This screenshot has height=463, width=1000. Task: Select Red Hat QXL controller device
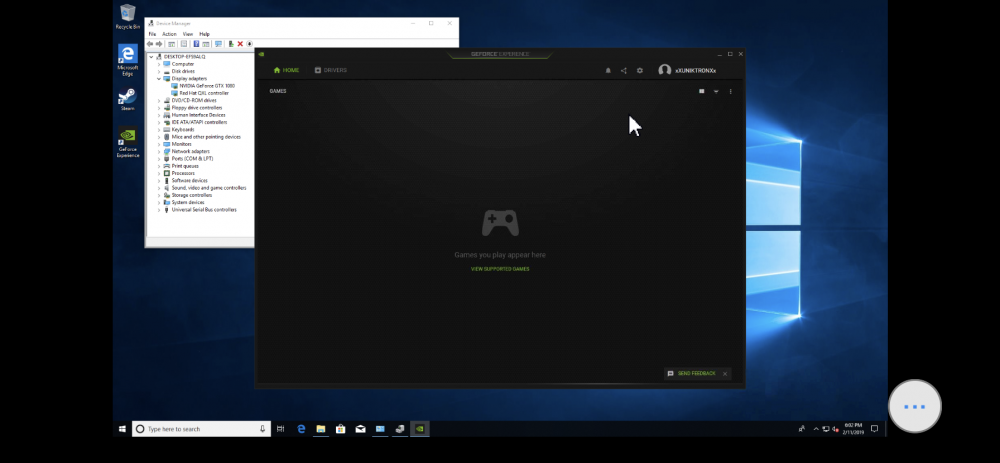pos(203,93)
